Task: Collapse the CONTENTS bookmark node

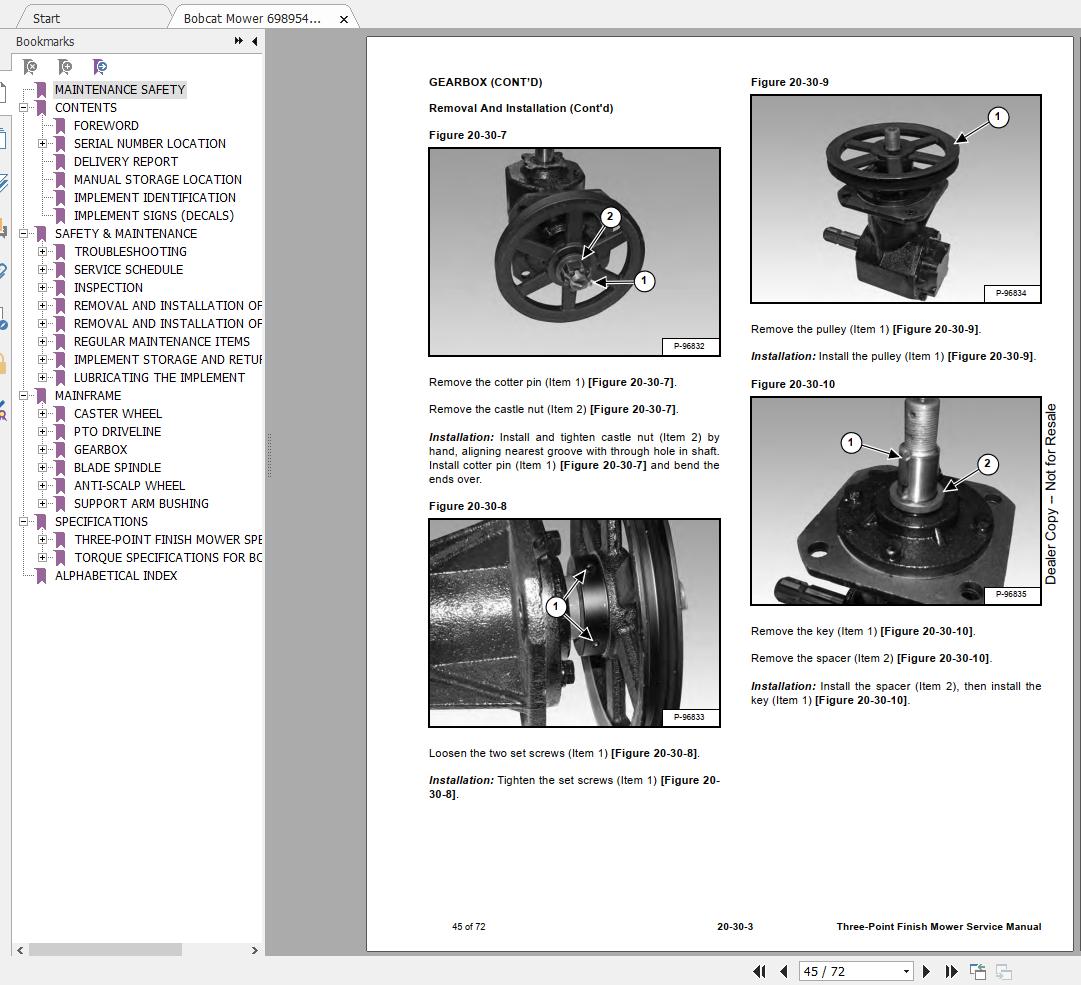Action: click(23, 108)
